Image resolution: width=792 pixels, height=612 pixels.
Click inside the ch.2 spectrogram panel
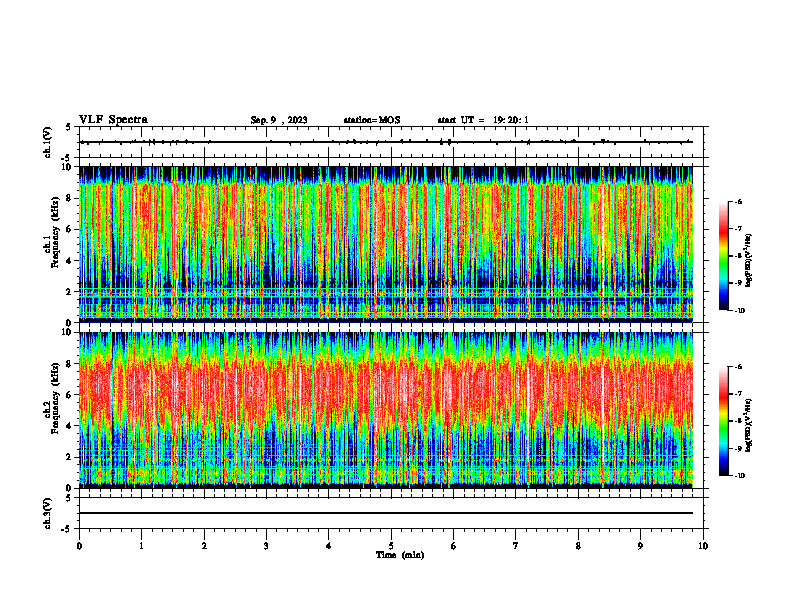click(x=386, y=410)
